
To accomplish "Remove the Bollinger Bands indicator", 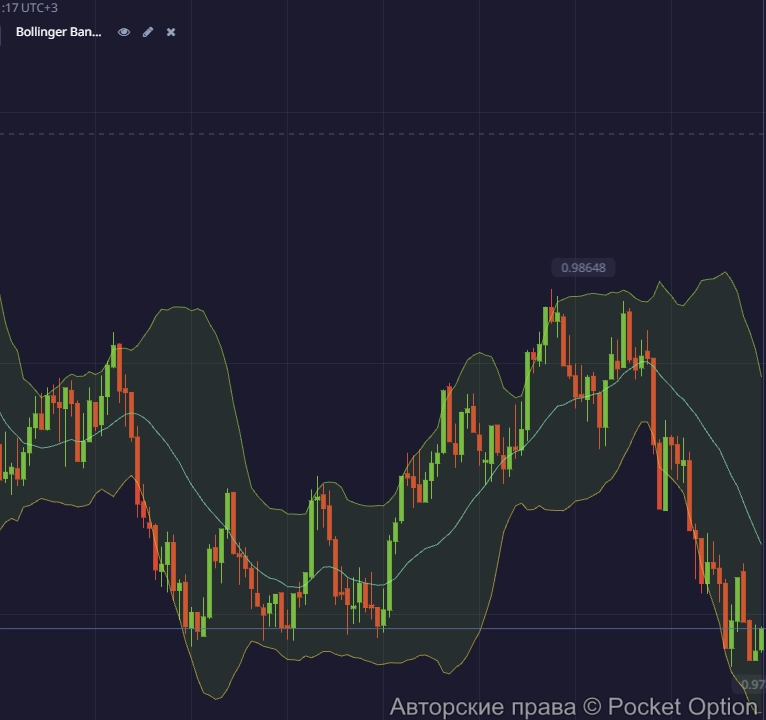I will tap(171, 32).
